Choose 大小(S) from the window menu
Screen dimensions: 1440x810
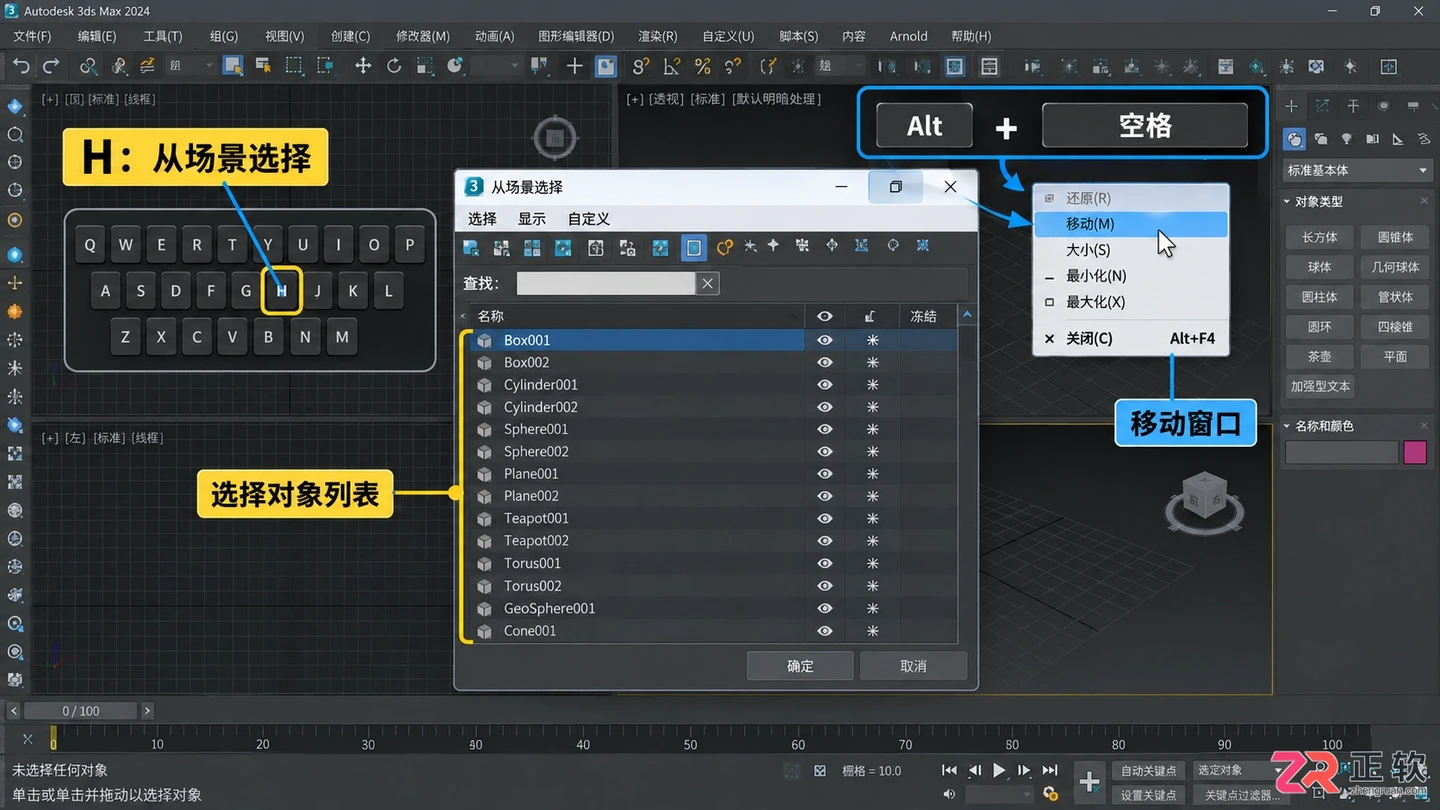tap(1130, 250)
